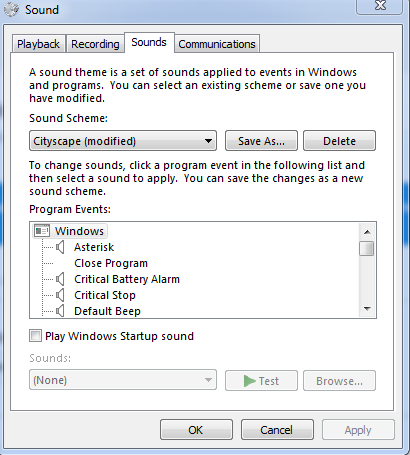
Task: Open the Sounds (None) dropdown
Action: click(x=123, y=380)
